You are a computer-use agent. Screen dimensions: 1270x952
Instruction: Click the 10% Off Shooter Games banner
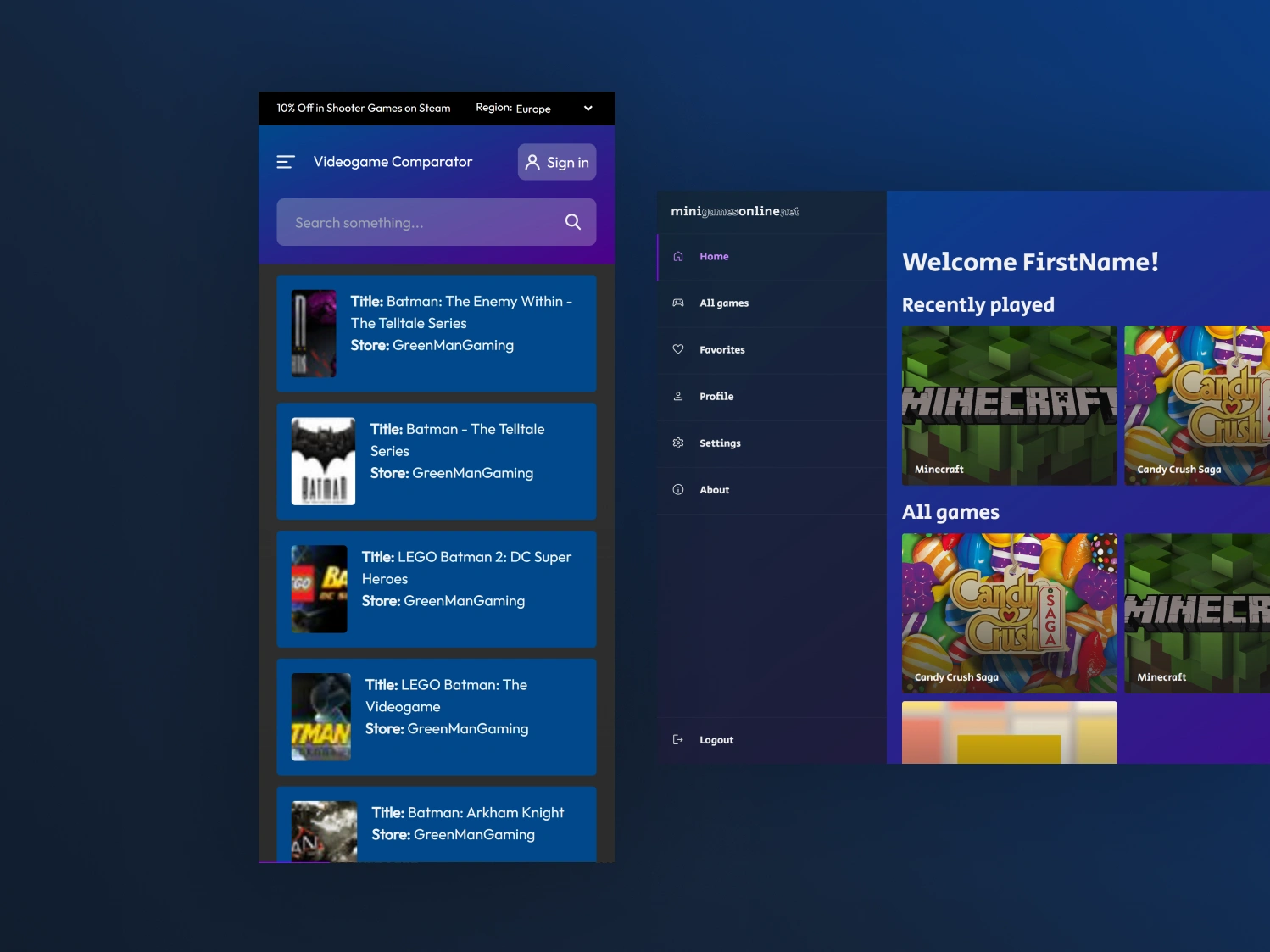coord(364,109)
